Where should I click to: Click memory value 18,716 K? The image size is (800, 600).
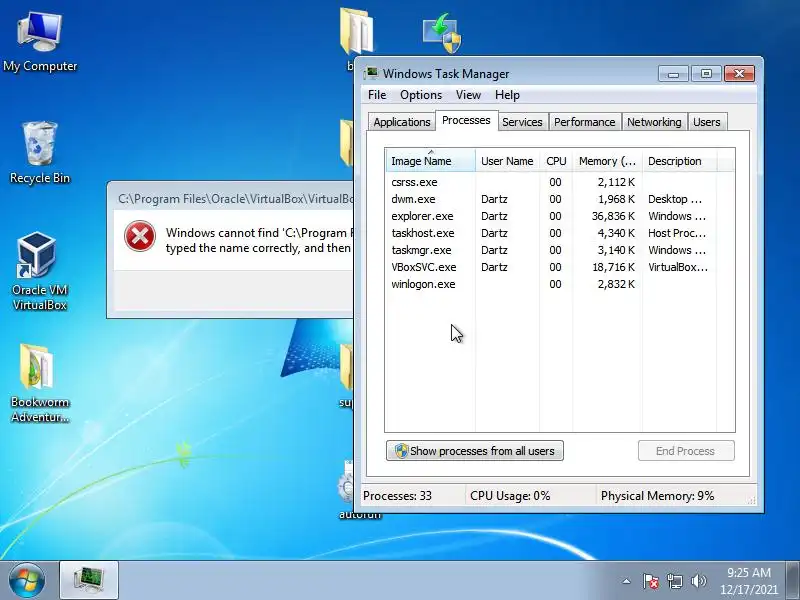point(613,267)
